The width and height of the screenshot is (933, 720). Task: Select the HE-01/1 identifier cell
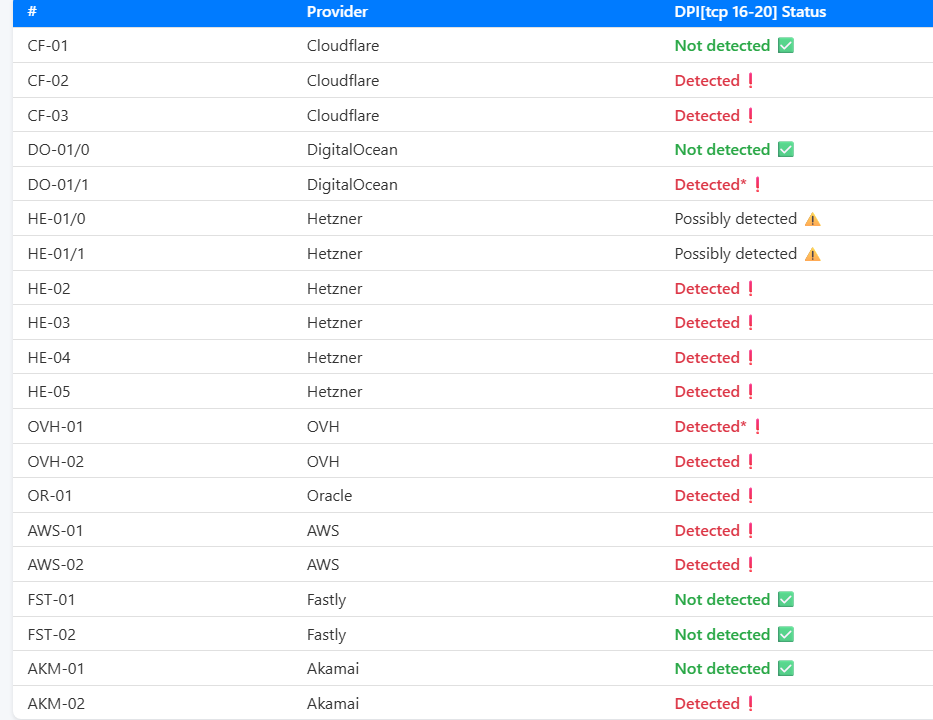56,254
